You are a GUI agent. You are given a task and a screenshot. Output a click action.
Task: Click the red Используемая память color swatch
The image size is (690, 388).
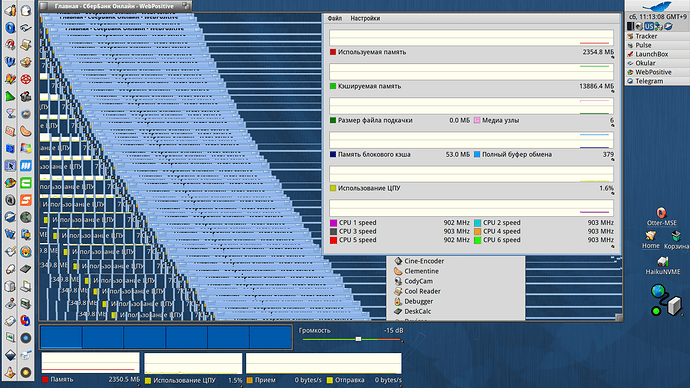(333, 52)
